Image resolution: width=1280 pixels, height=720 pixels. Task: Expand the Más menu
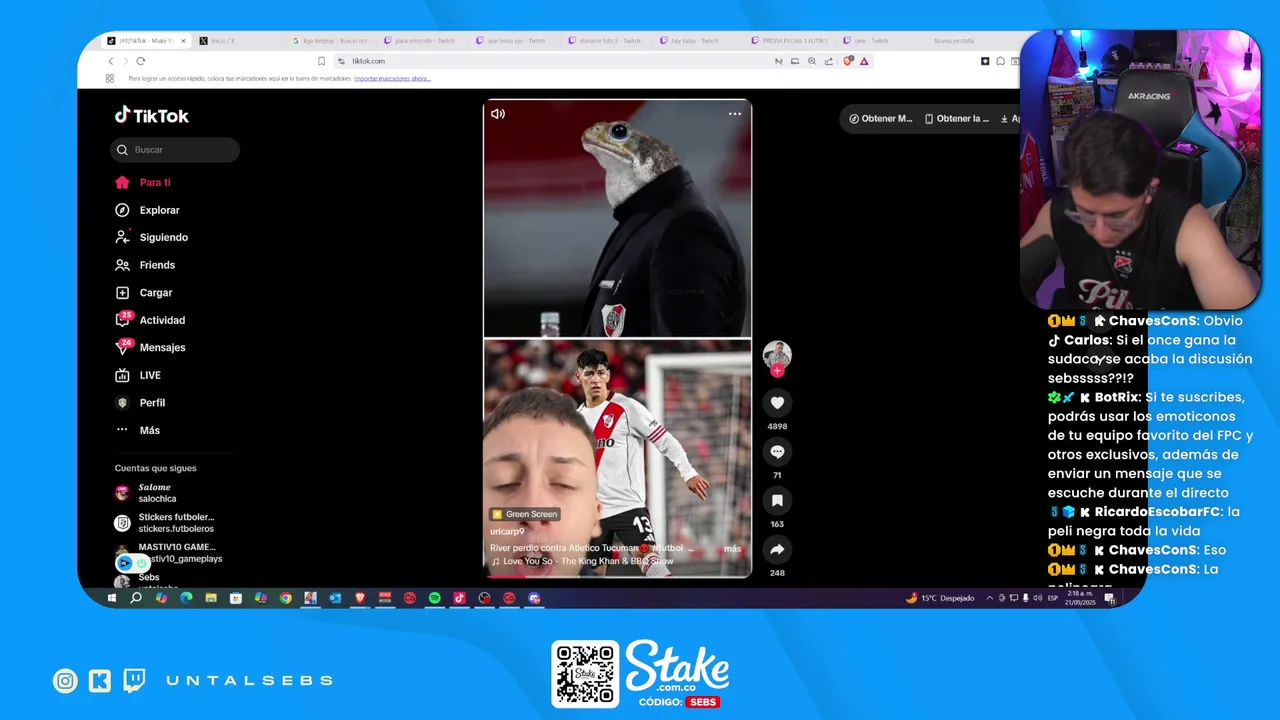pyautogui.click(x=149, y=430)
